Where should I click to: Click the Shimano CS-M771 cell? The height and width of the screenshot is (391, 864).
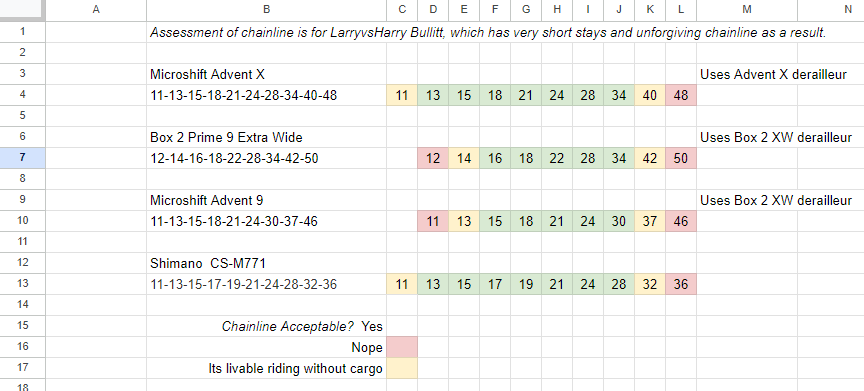(x=266, y=263)
